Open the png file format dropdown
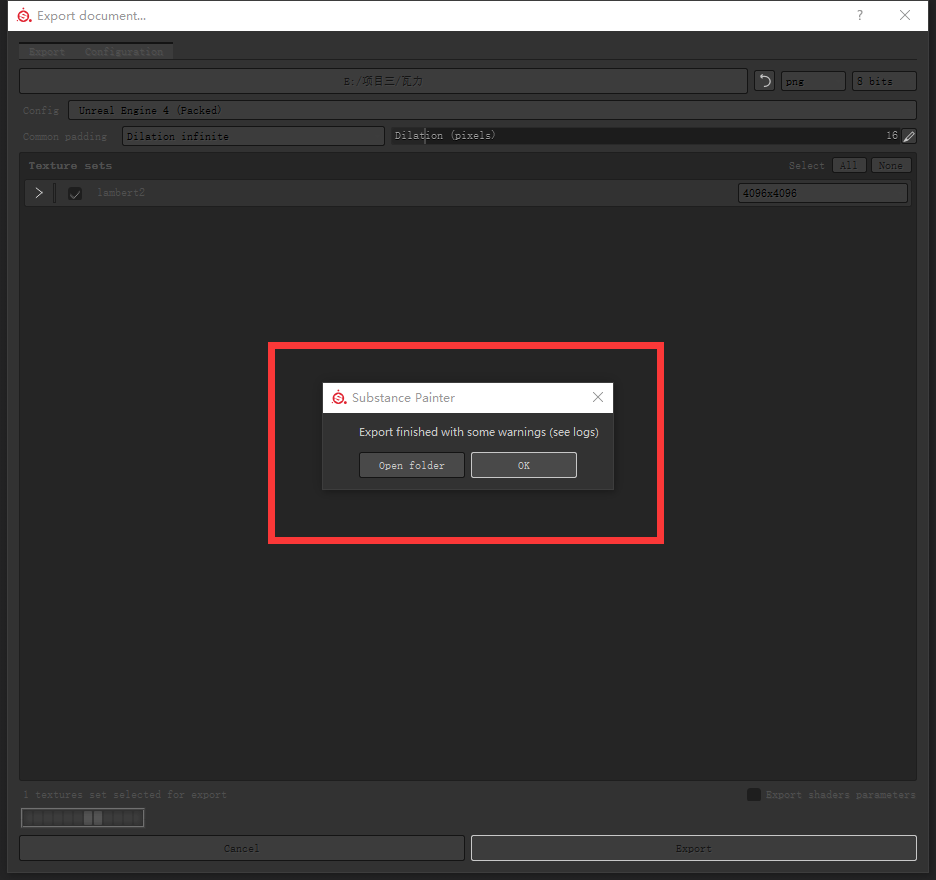This screenshot has width=936, height=880. pos(813,81)
